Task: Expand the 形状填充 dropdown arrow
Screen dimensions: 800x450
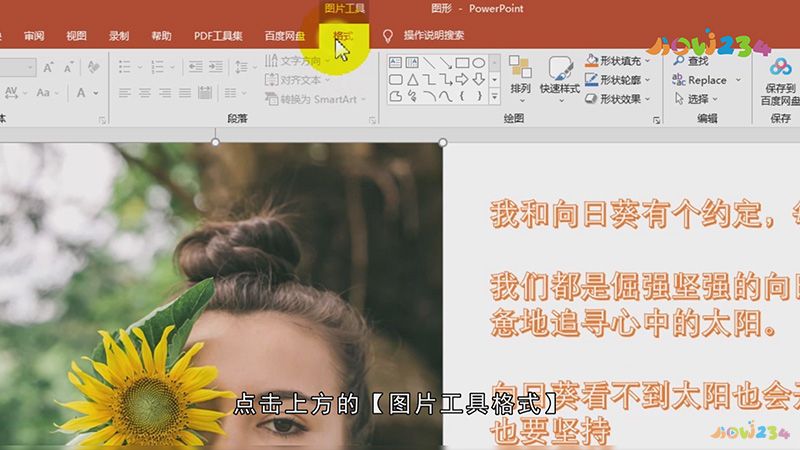Action: click(648, 61)
